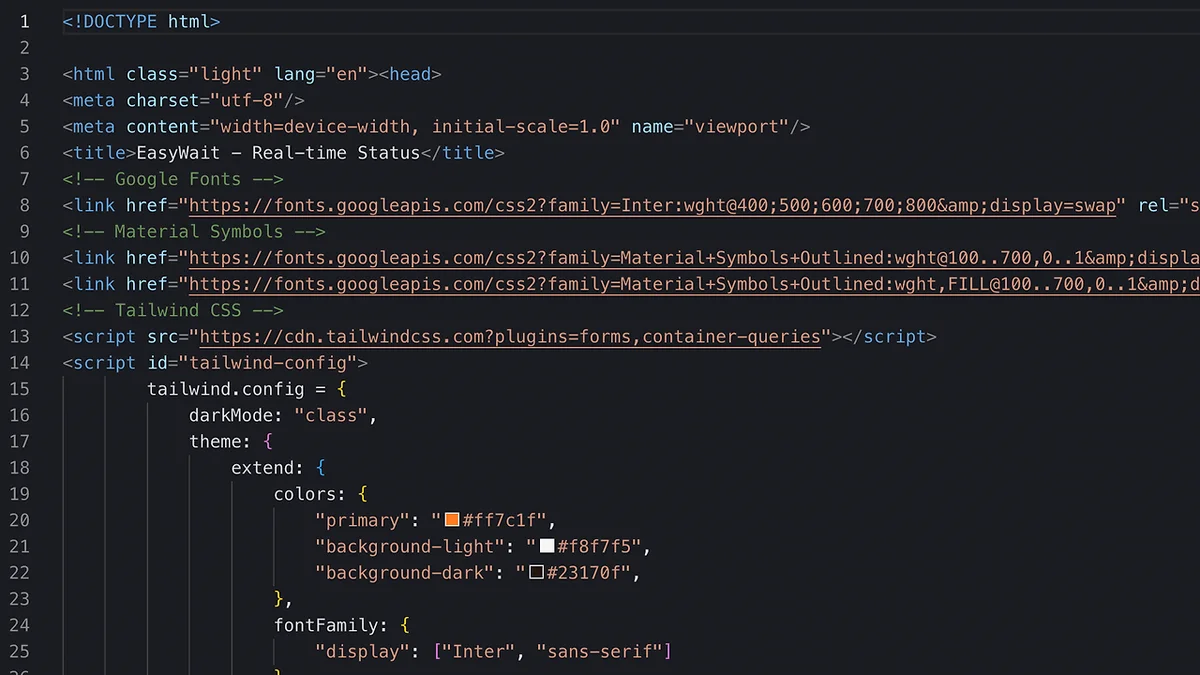Click the lang "en" attribute value

347,74
